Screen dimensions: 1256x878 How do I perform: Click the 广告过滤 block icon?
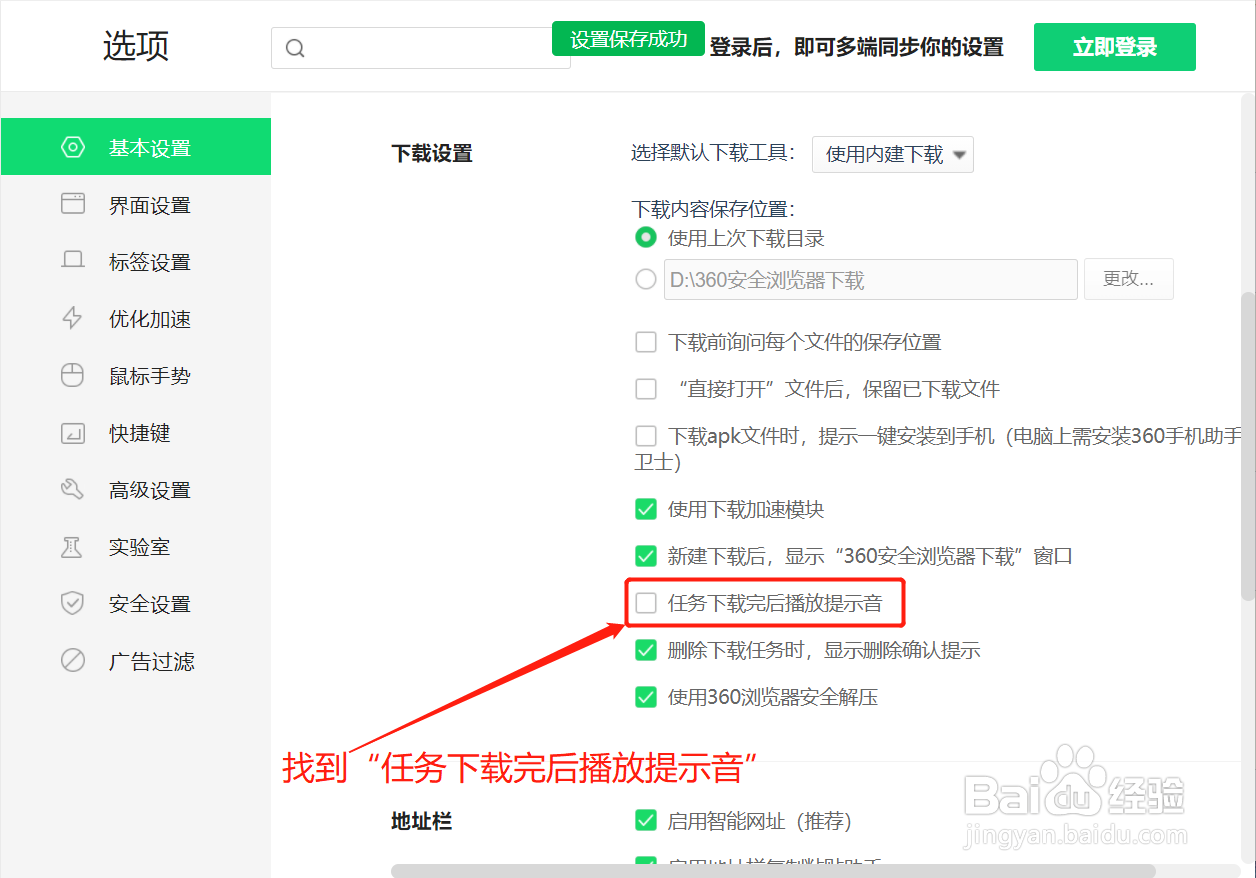[73, 661]
